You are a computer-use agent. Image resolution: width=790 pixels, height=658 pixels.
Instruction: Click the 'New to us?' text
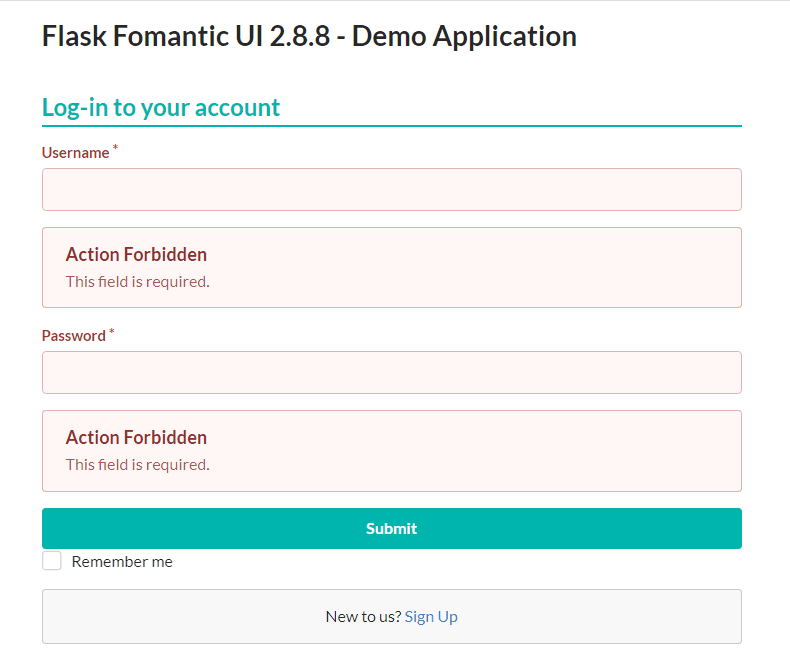click(363, 616)
